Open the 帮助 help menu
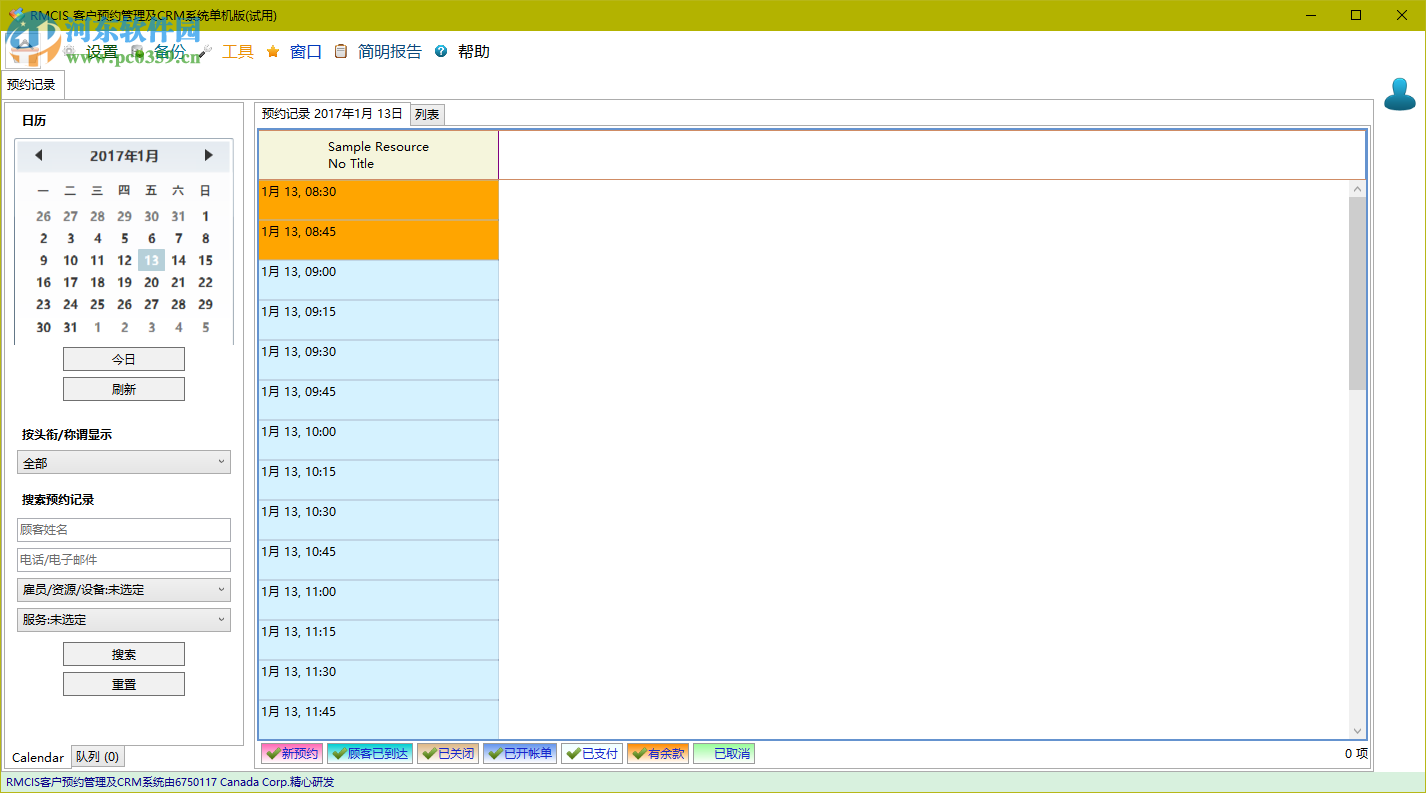1426x793 pixels. click(463, 52)
